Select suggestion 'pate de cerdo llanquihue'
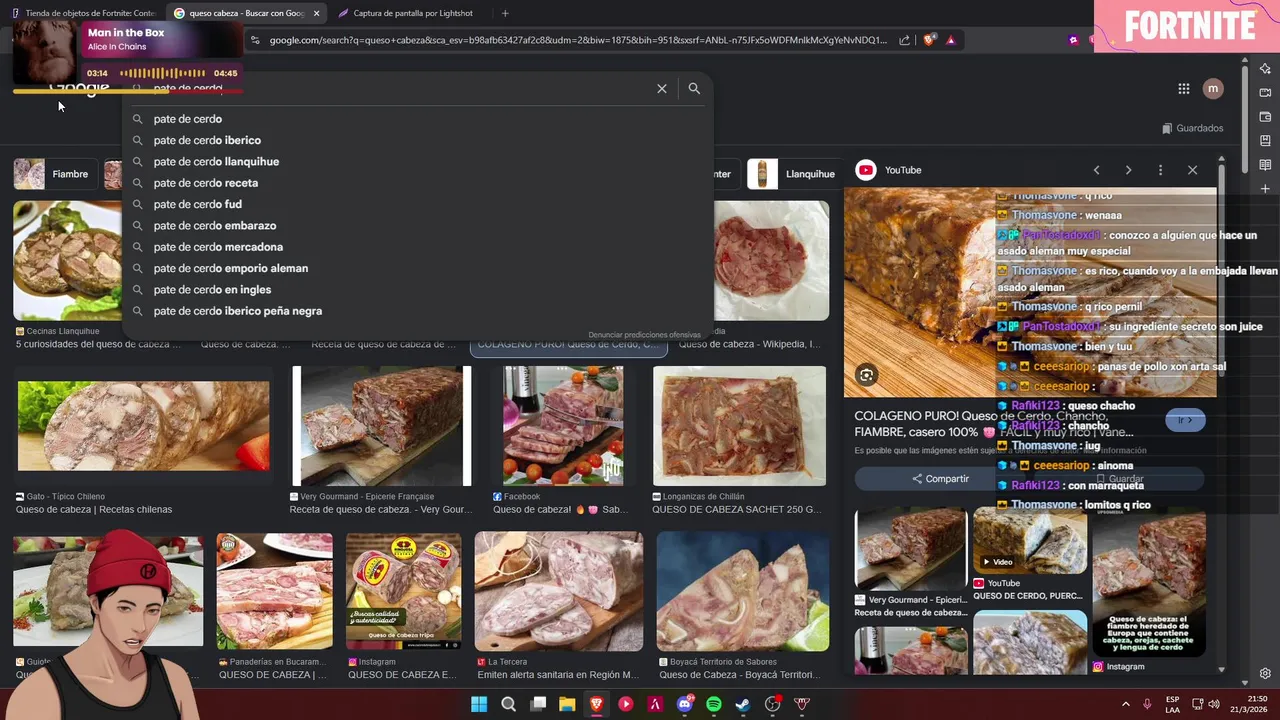Image resolution: width=1280 pixels, height=720 pixels. click(x=418, y=162)
